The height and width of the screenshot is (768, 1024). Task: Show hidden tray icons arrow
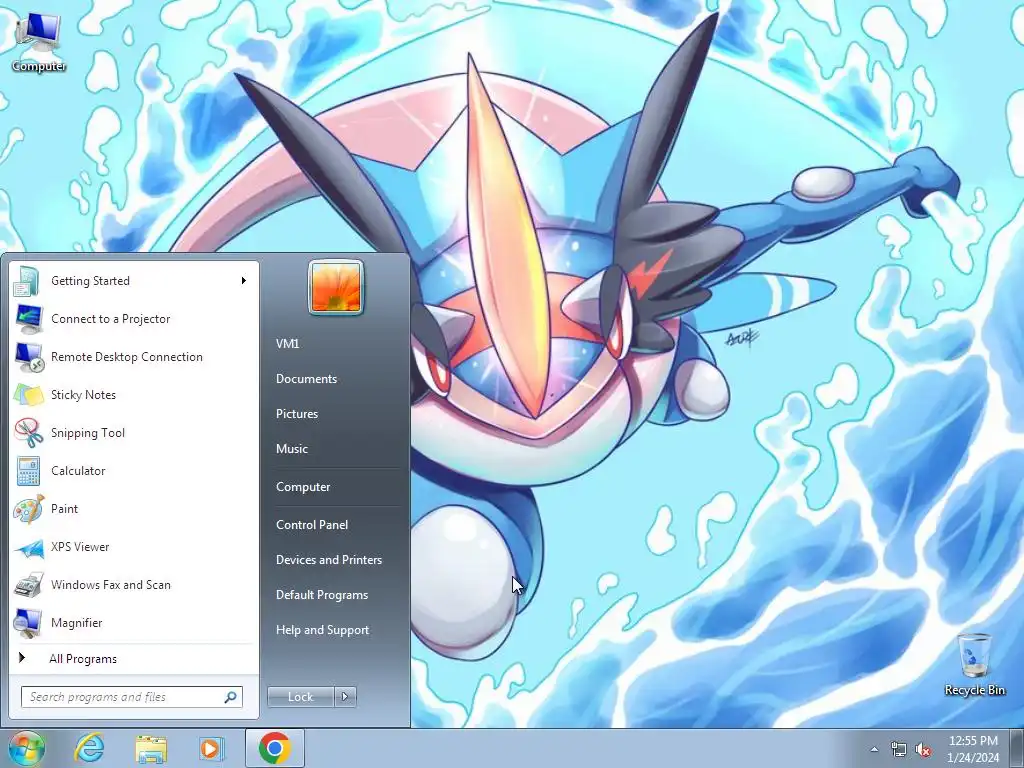[x=874, y=750]
